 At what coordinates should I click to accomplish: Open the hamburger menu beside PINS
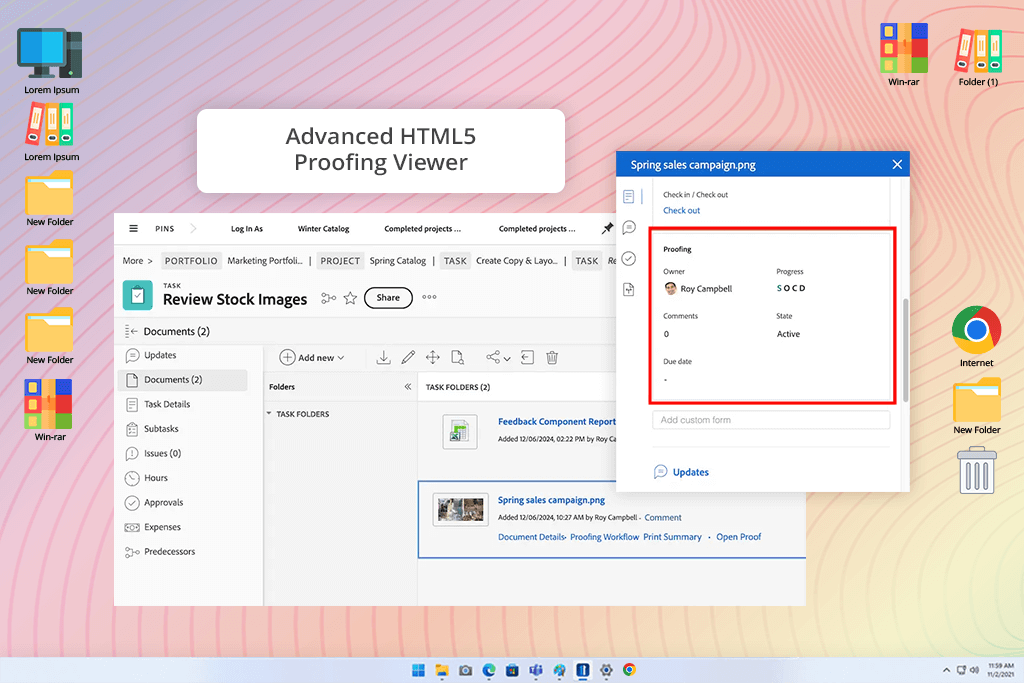pos(133,229)
